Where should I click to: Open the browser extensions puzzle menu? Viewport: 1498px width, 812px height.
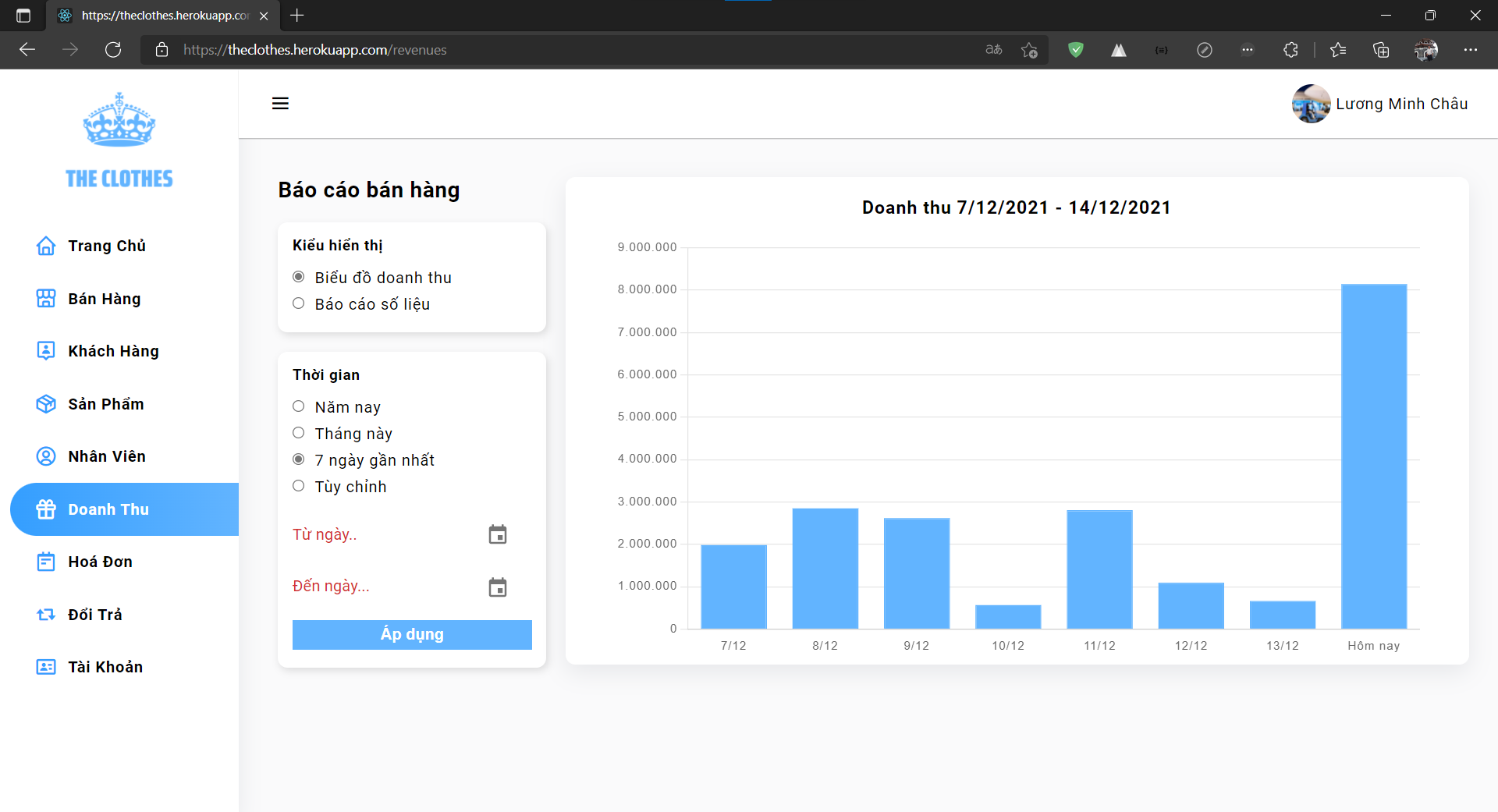click(1290, 49)
